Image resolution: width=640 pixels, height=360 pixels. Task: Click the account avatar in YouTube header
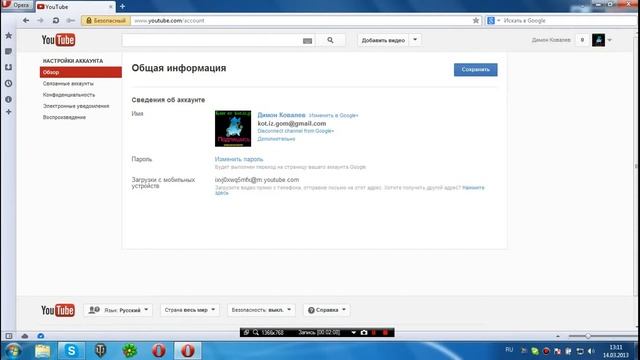pos(598,40)
